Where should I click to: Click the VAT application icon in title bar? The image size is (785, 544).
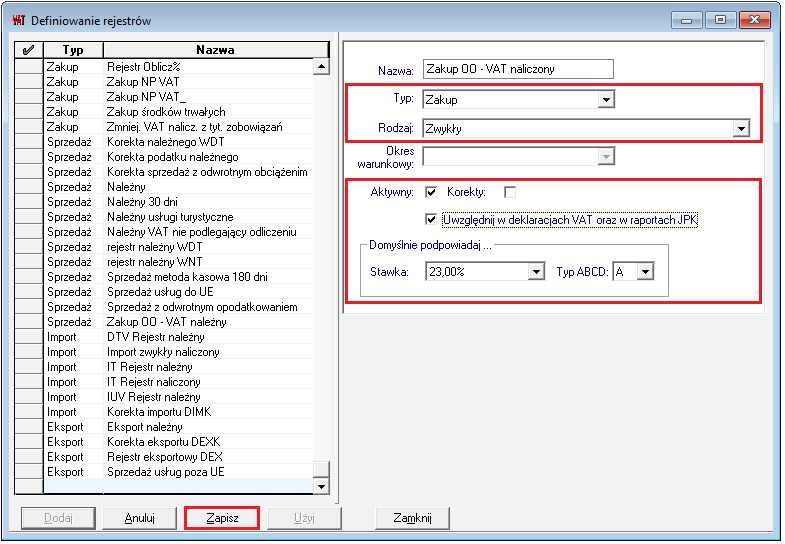tap(19, 20)
